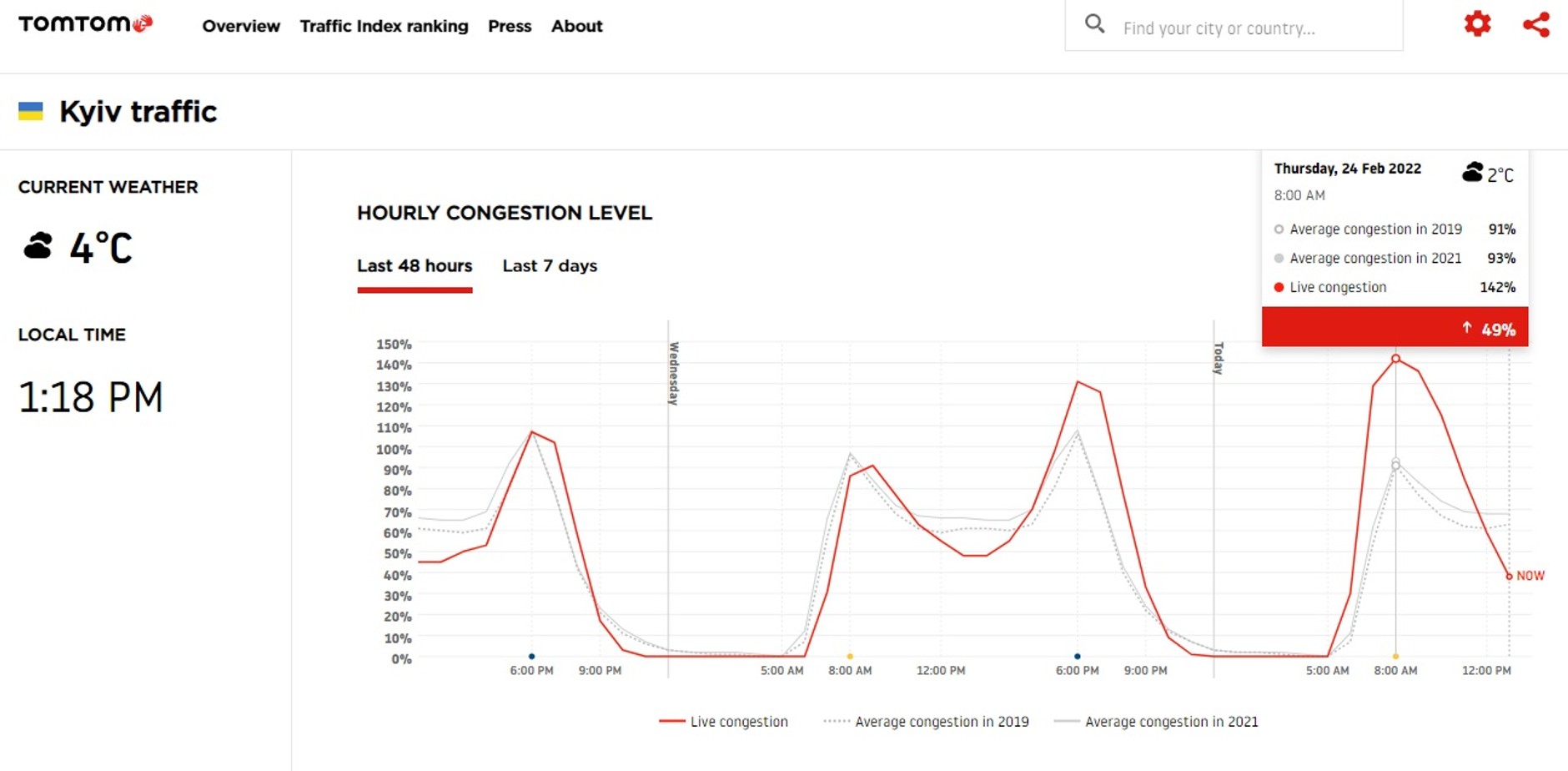Click the red share icon
The height and width of the screenshot is (771, 1568).
(1535, 24)
